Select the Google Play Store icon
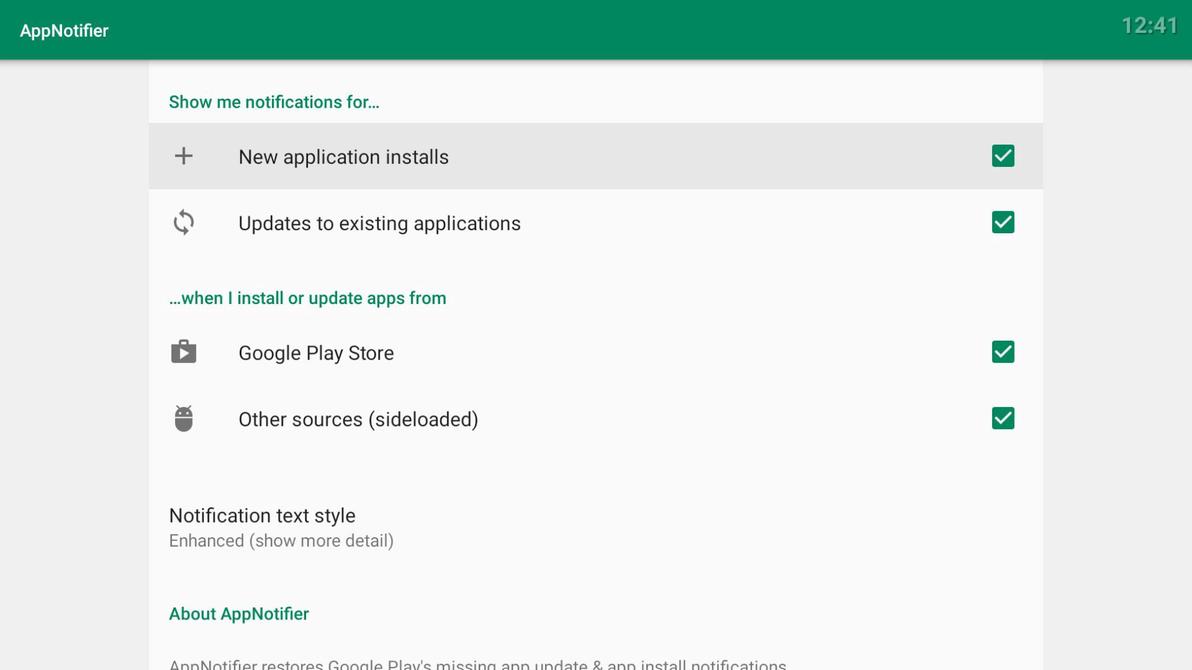Viewport: 1192px width, 670px height. (x=183, y=351)
